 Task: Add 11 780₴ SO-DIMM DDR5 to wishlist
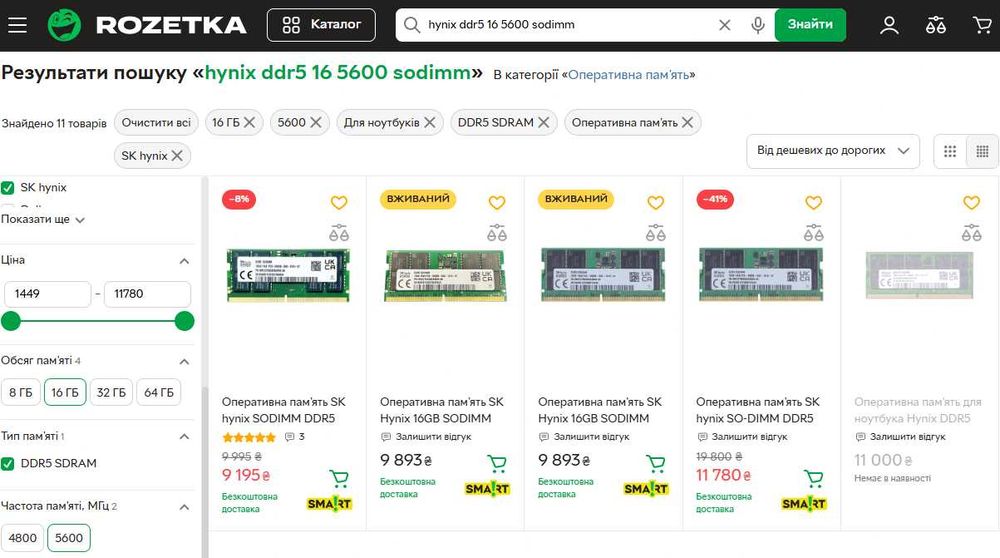(813, 203)
